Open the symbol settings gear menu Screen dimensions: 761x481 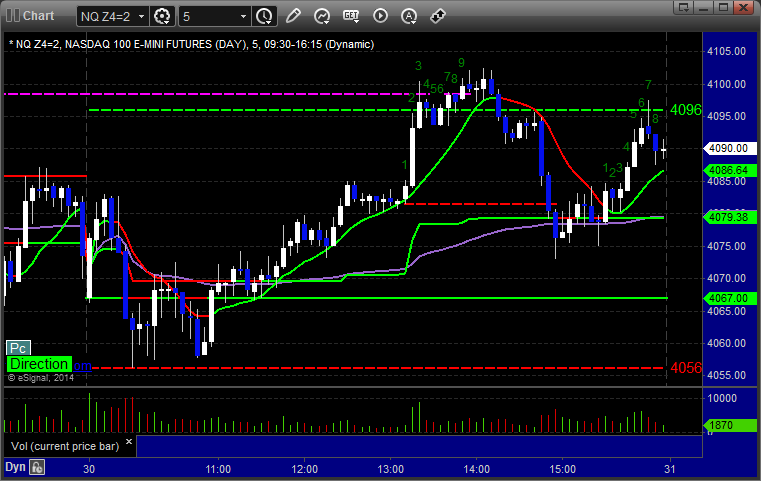[x=162, y=17]
